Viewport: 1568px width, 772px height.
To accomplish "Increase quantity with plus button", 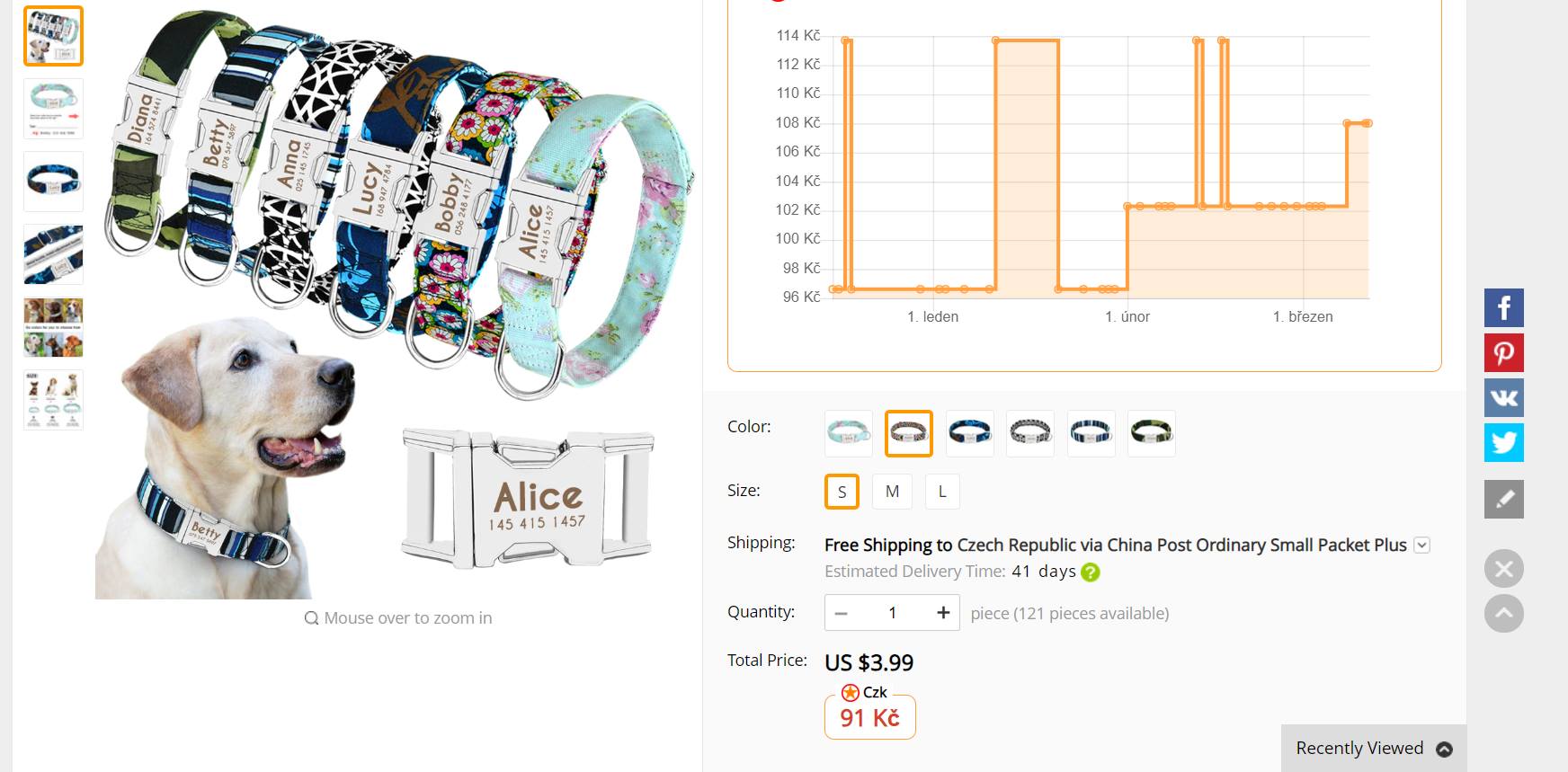I will (x=943, y=613).
